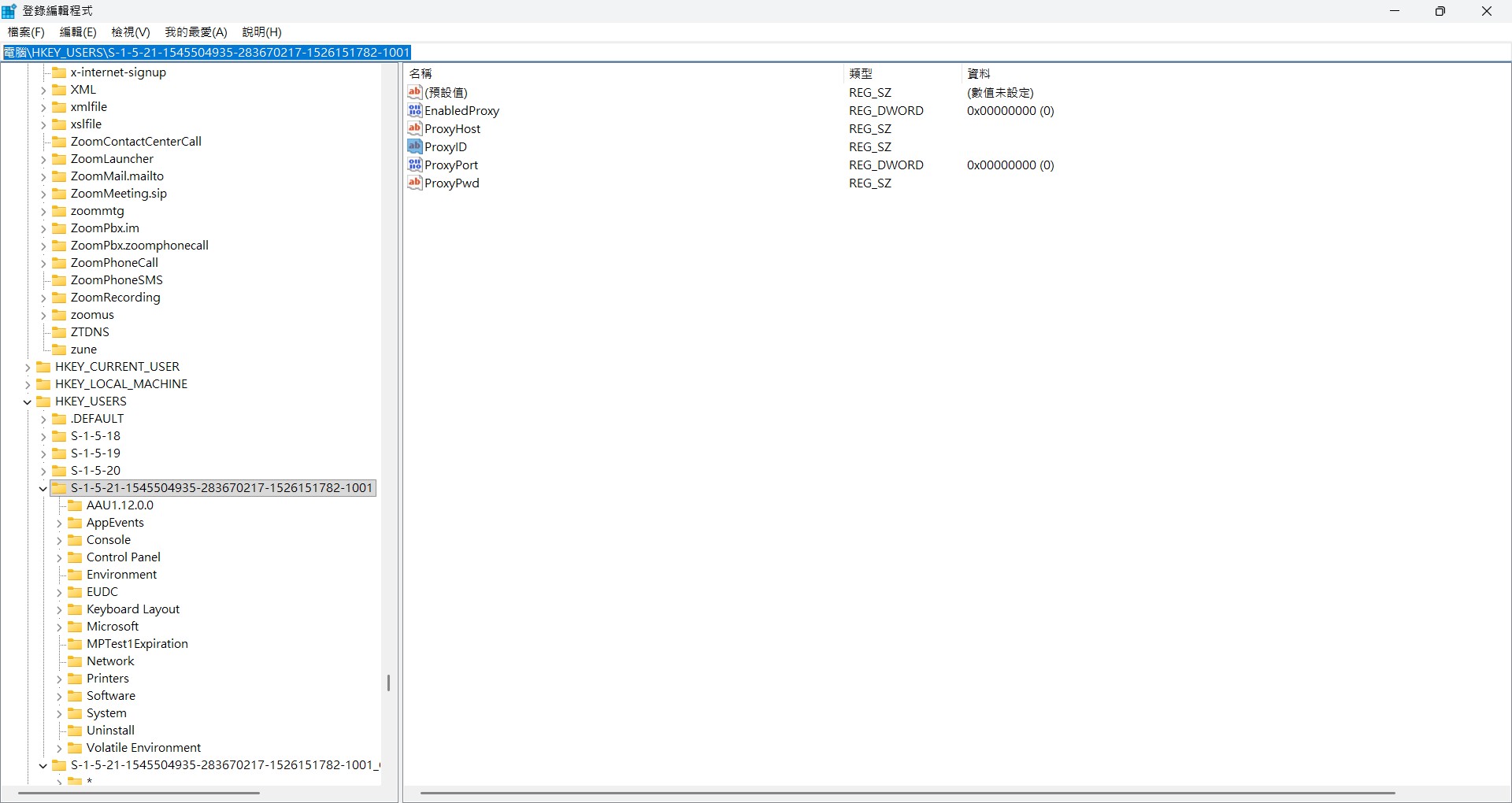1512x803 pixels.
Task: Open the 編輯(E) menu
Action: point(78,31)
